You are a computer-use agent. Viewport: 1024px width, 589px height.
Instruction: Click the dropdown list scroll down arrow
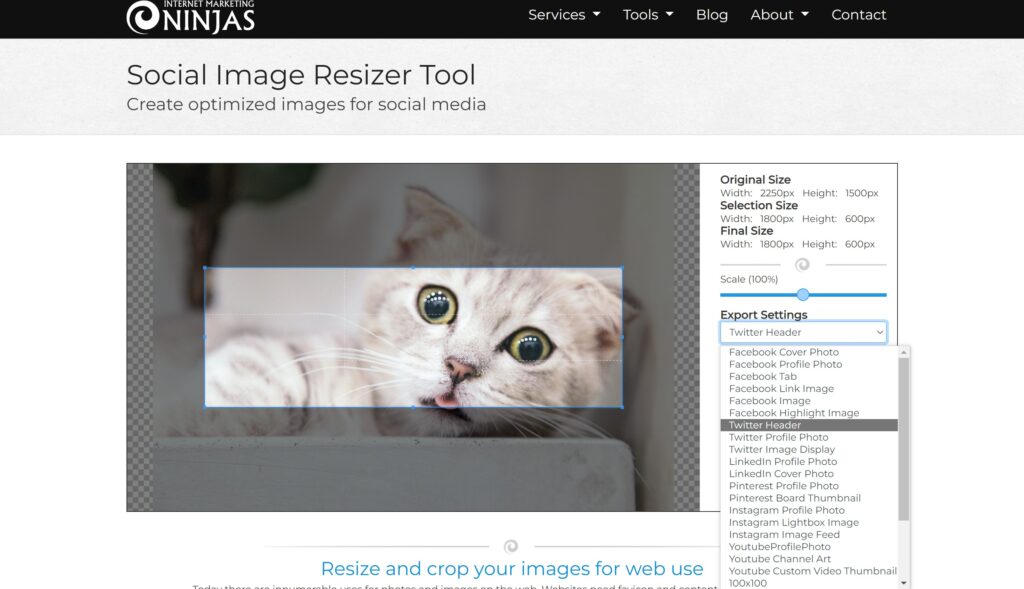(x=904, y=583)
